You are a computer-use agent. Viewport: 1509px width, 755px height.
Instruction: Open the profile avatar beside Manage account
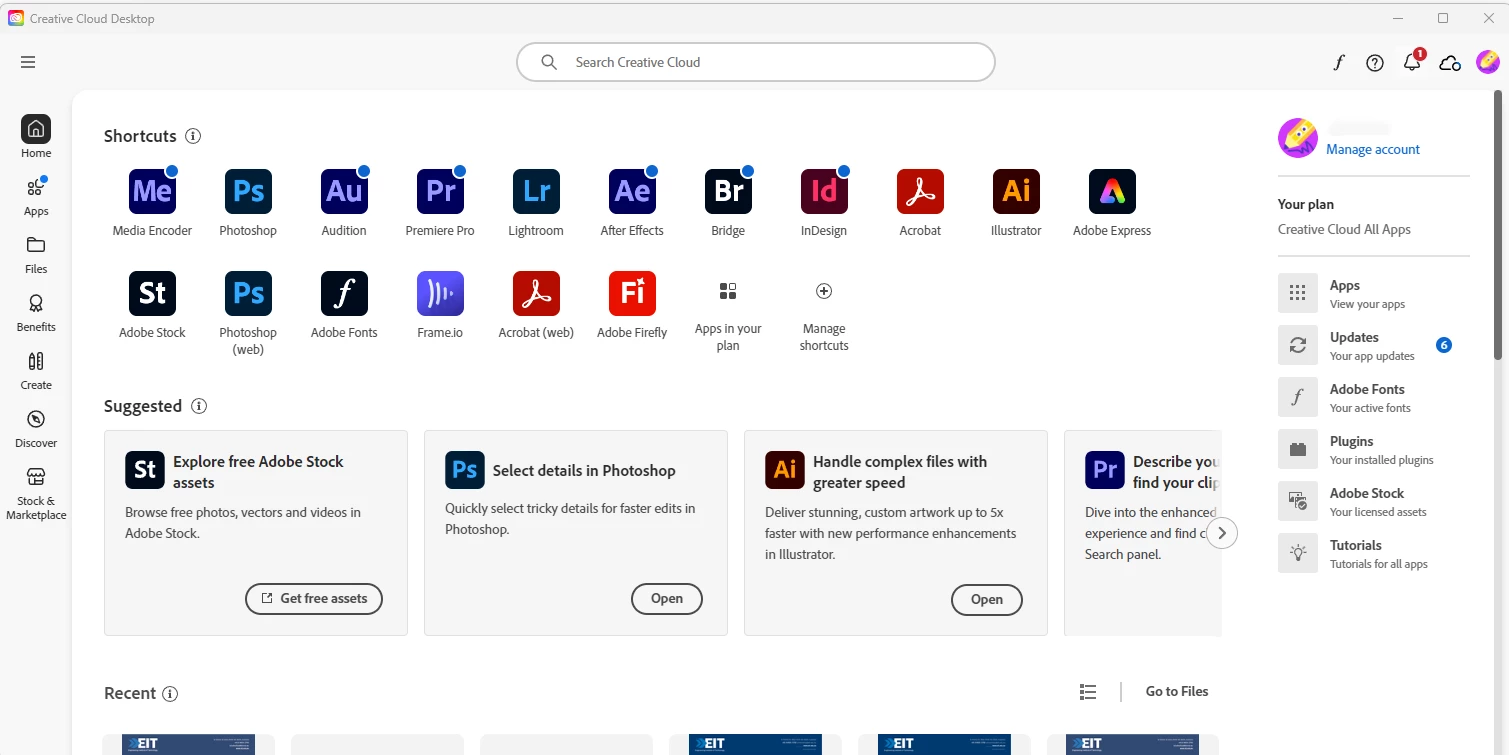point(1298,138)
